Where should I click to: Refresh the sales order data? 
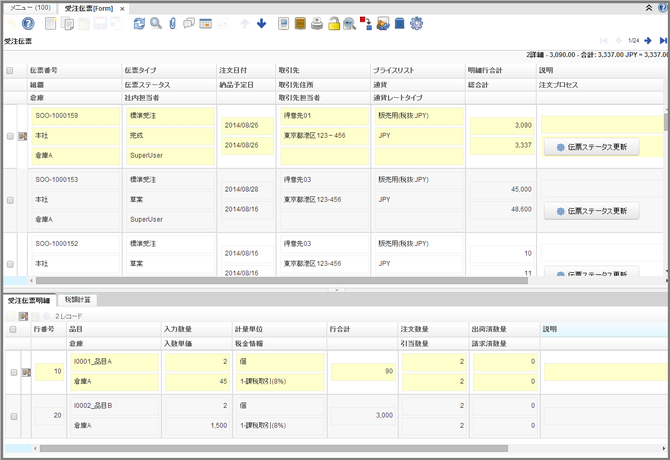tap(139, 23)
